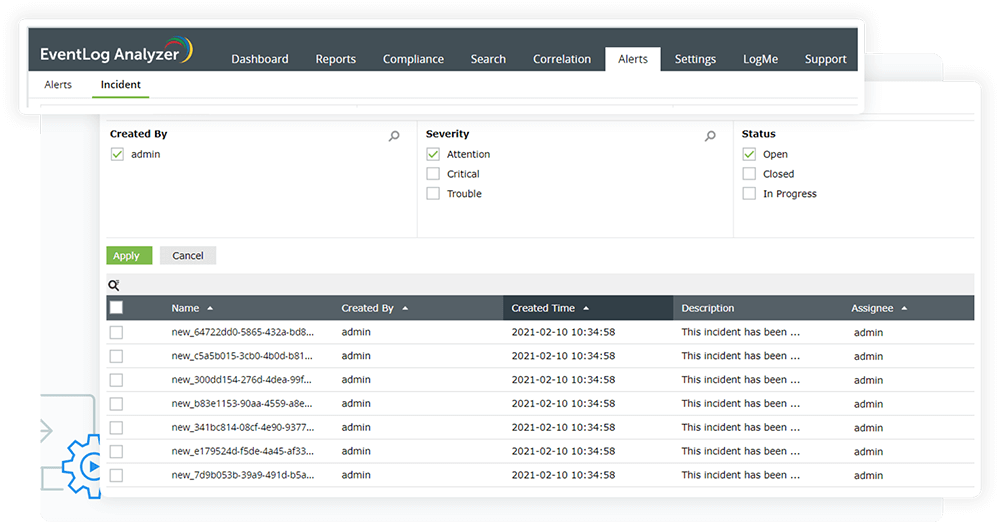Open incident new_341bc814-08cf-4e90-9377...
1000x522 pixels.
[242, 427]
